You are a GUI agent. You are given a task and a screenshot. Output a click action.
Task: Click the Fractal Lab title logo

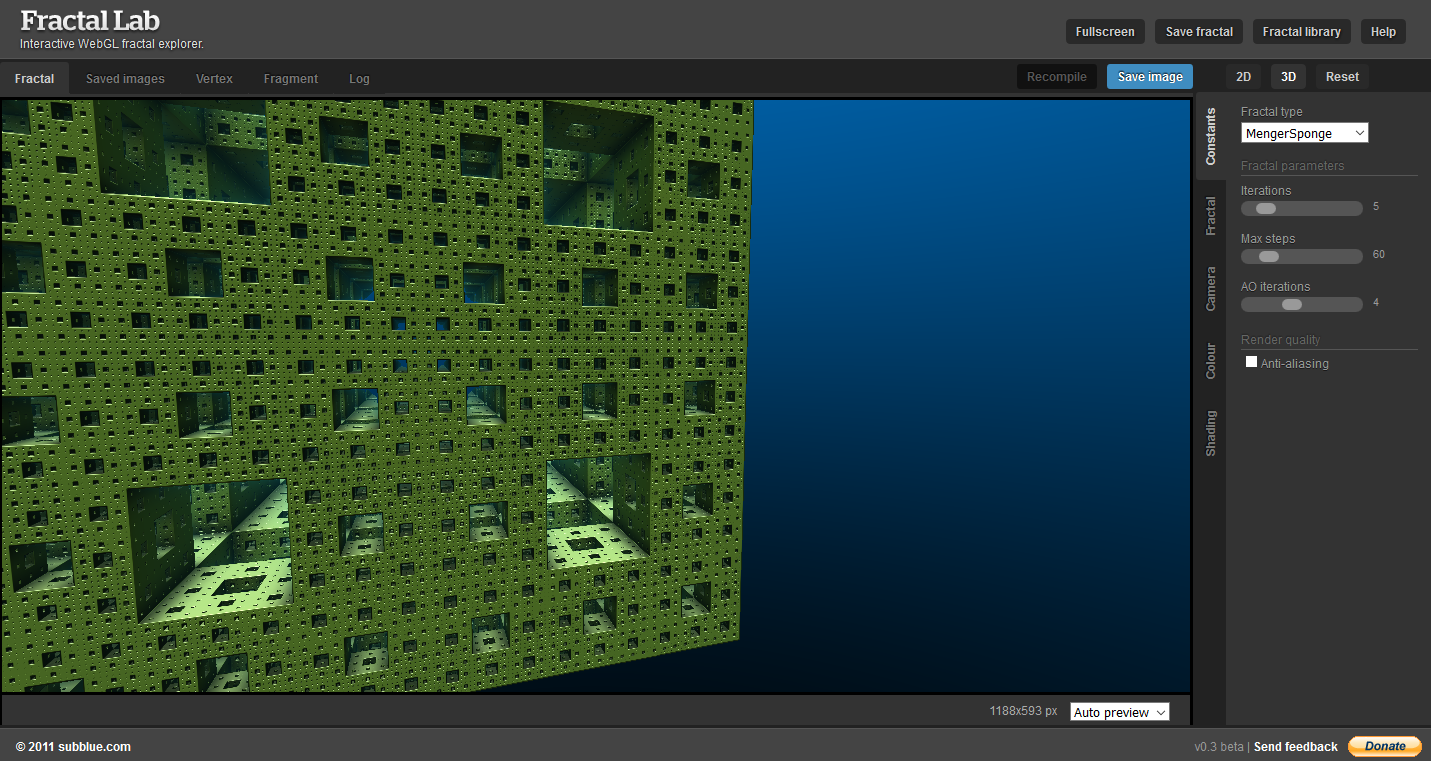(x=90, y=20)
